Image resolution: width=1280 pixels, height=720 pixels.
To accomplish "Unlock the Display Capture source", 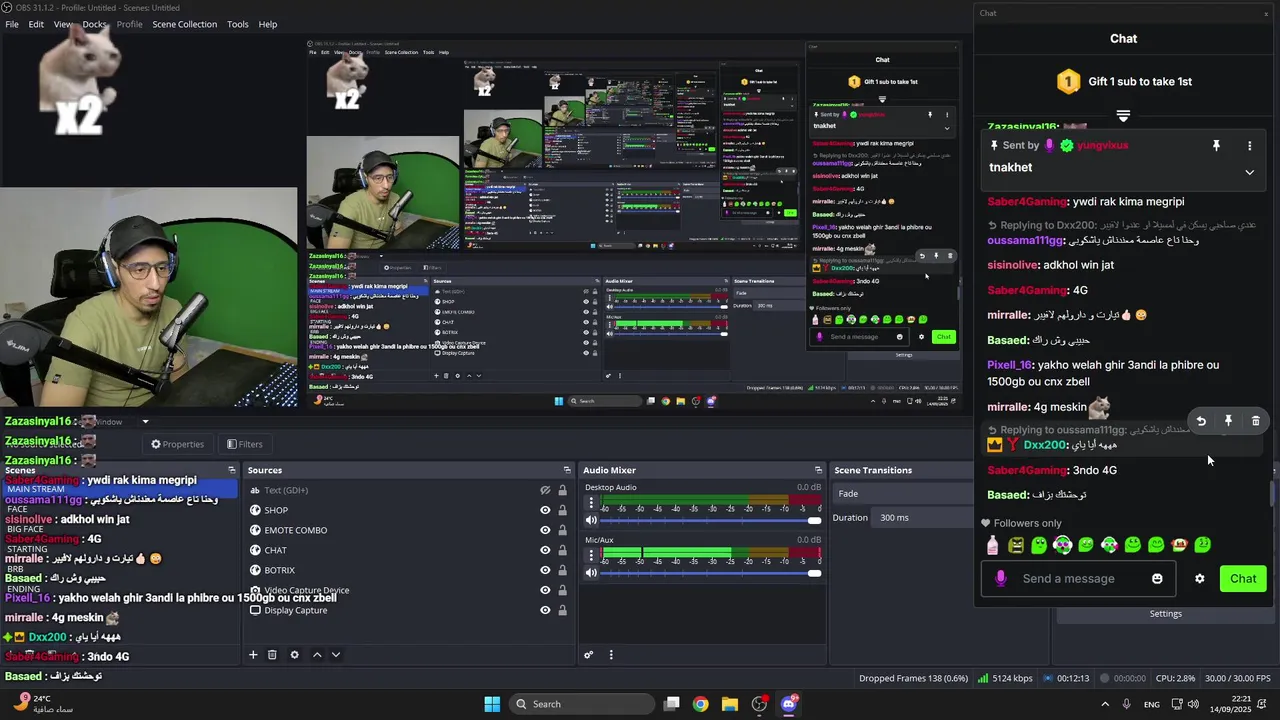I will 562,610.
